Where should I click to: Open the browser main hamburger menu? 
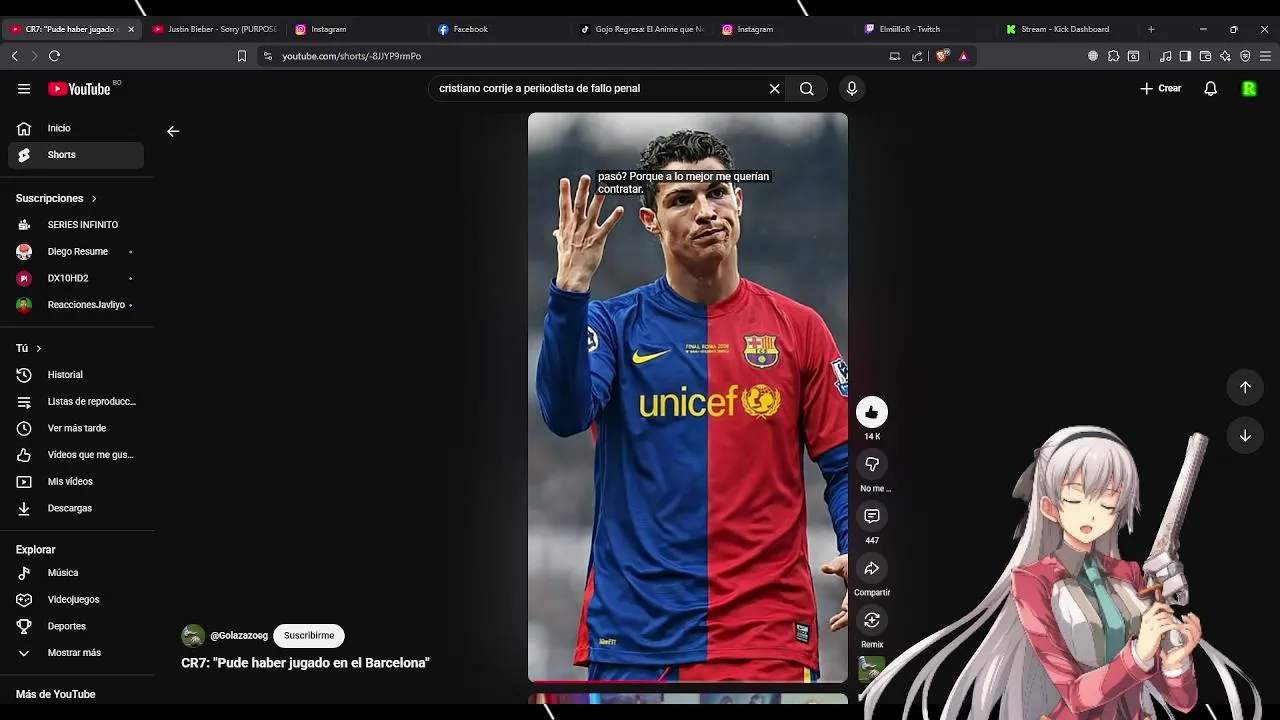click(x=1265, y=56)
